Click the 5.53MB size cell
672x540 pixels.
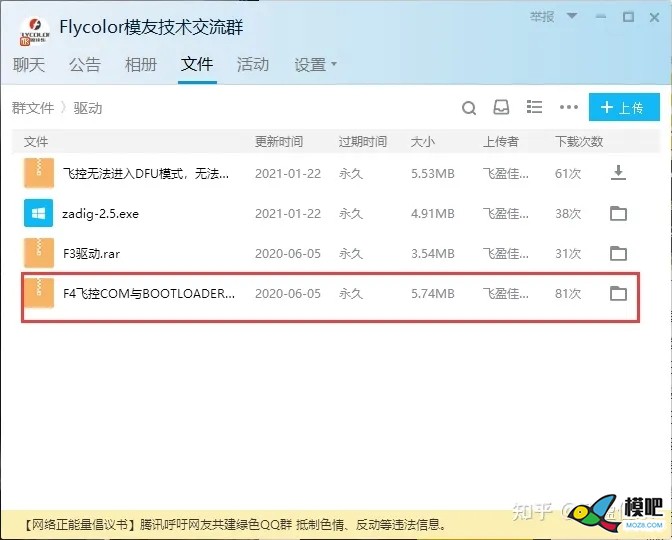(x=433, y=174)
